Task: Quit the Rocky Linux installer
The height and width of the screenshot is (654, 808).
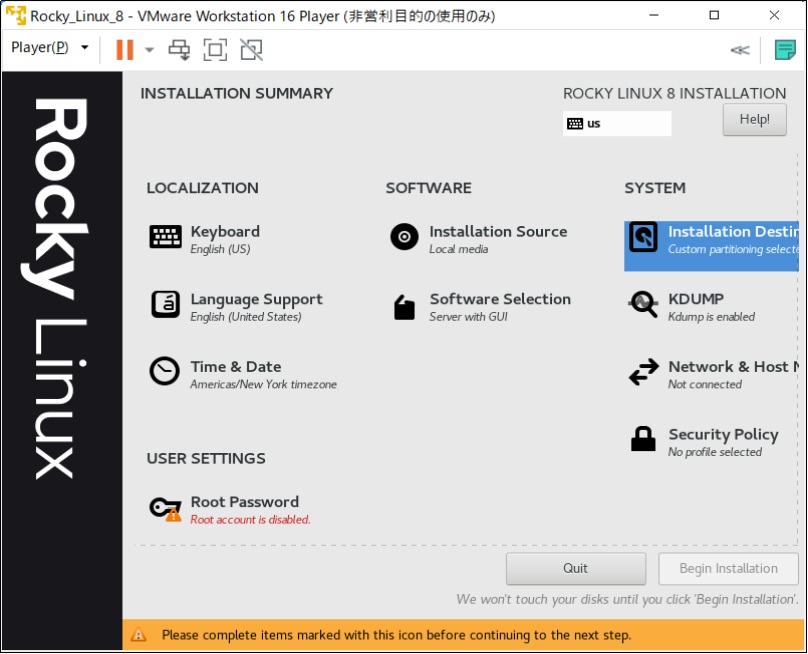Action: [575, 568]
